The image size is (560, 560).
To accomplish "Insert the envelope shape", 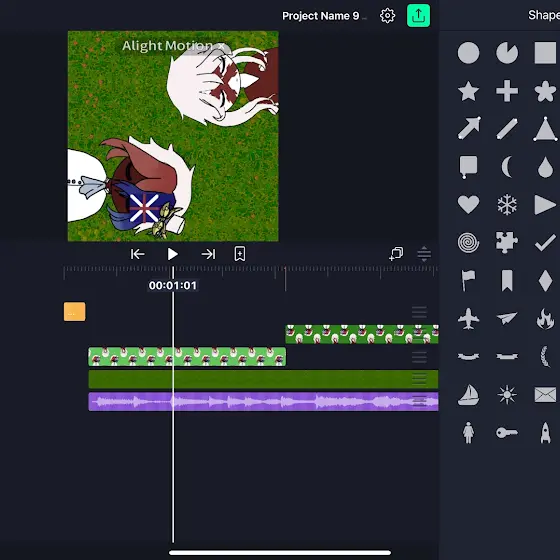I will click(x=545, y=395).
